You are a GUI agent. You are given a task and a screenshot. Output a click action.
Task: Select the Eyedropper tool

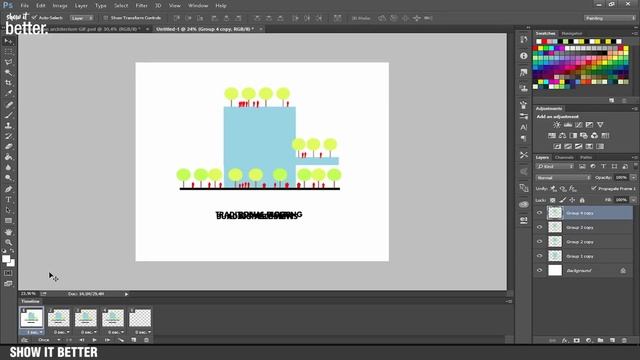click(x=8, y=93)
